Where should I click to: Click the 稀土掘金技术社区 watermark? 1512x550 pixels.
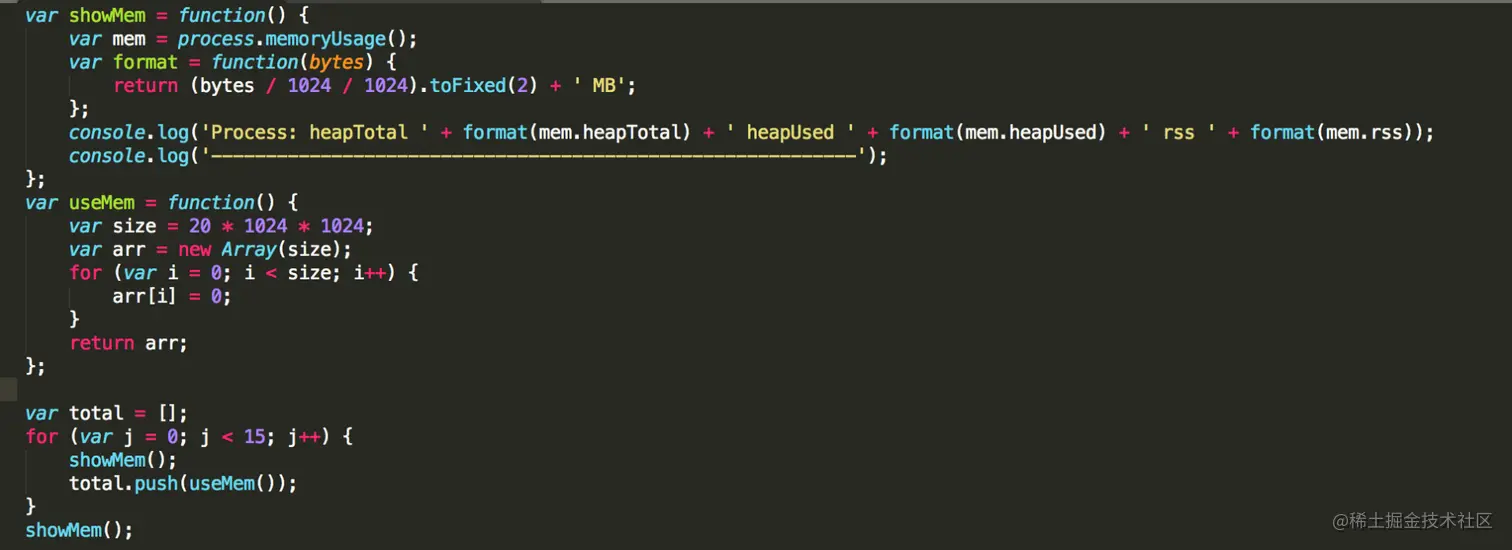pos(1412,521)
